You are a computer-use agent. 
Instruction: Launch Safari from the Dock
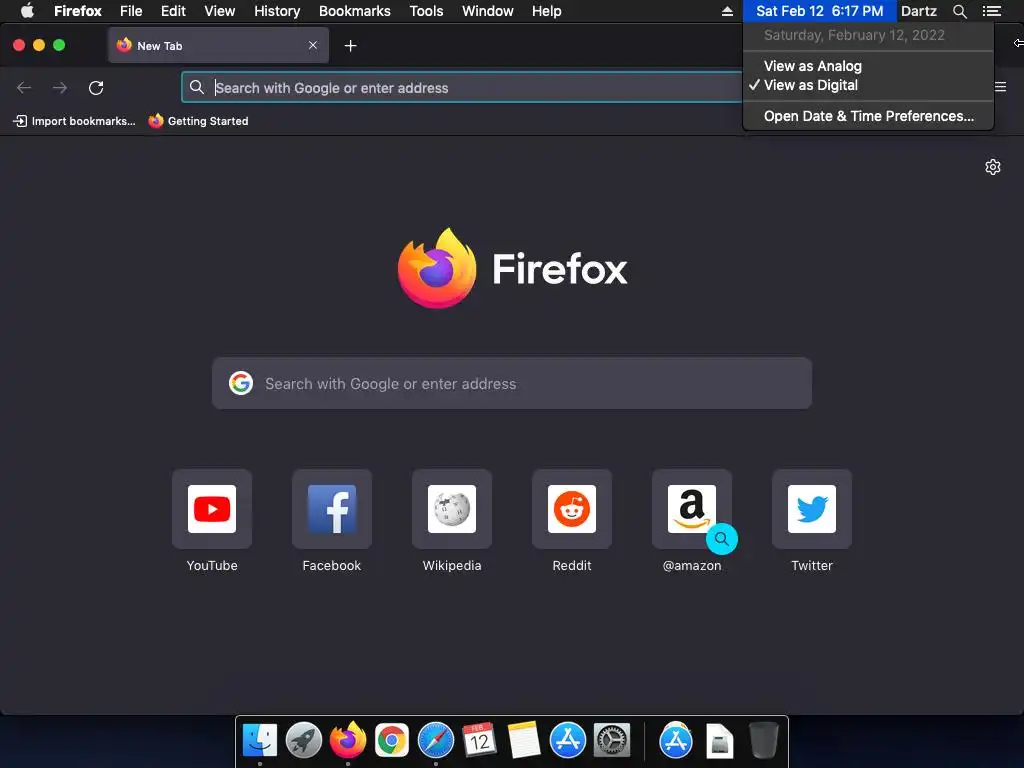(436, 741)
